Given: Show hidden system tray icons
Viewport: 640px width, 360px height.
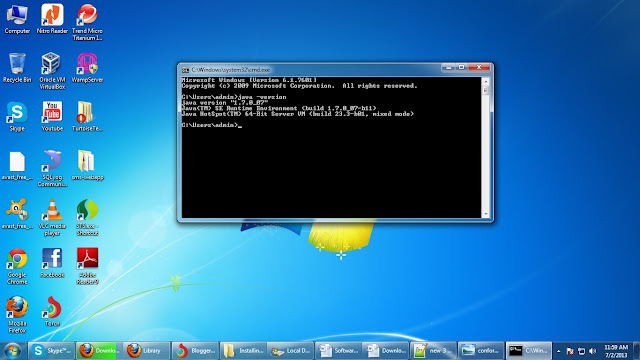Looking at the screenshot, I should 559,351.
